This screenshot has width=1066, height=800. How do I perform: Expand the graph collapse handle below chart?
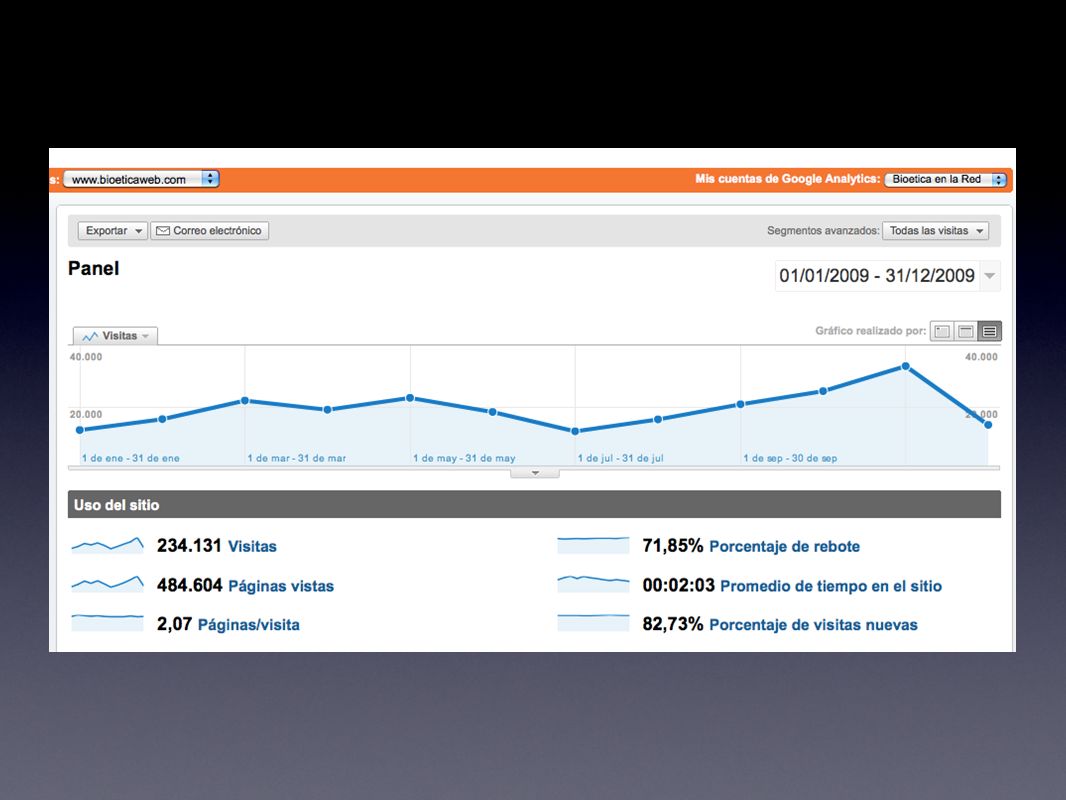tap(535, 473)
